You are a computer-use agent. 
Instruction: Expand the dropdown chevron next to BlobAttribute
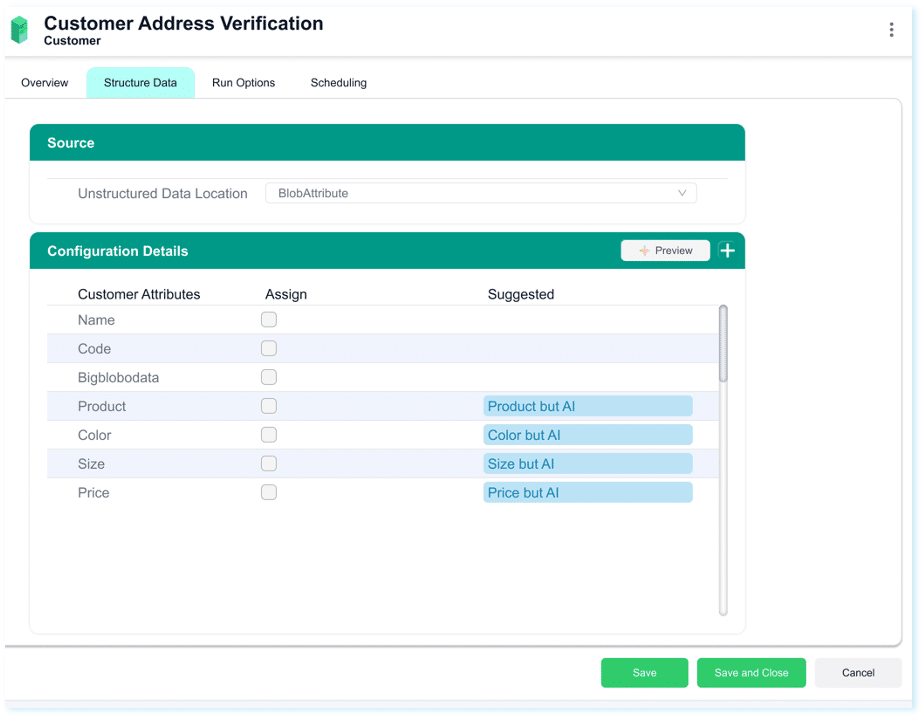682,193
